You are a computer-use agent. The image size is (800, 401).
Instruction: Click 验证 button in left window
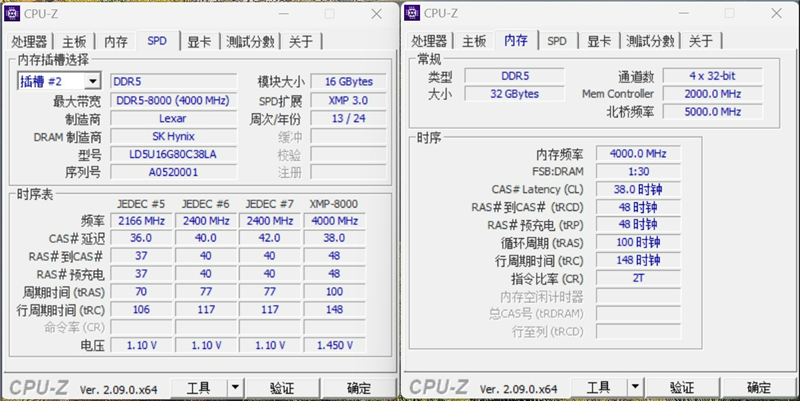(x=282, y=388)
